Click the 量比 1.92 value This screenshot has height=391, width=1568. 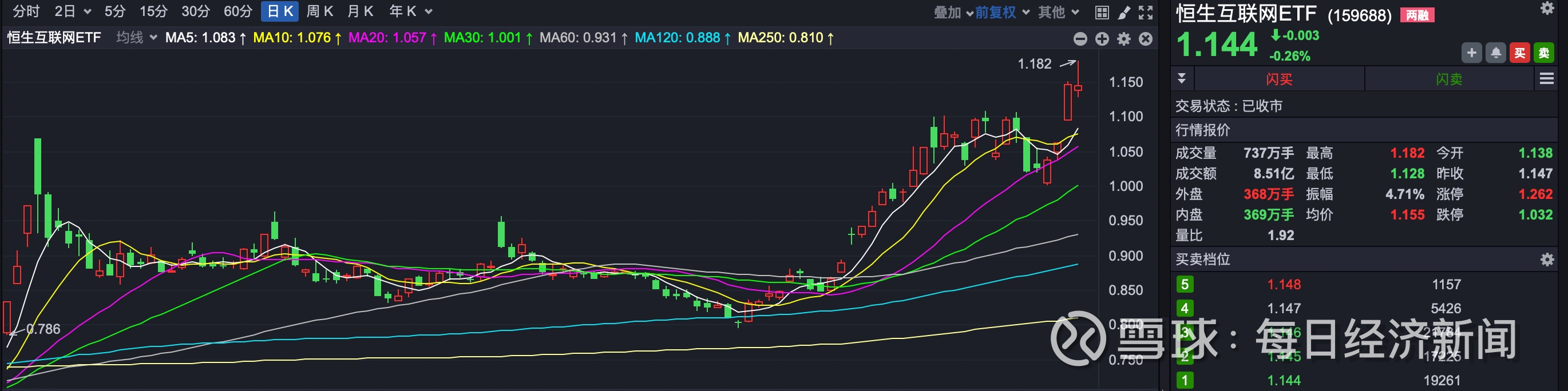coord(1281,236)
